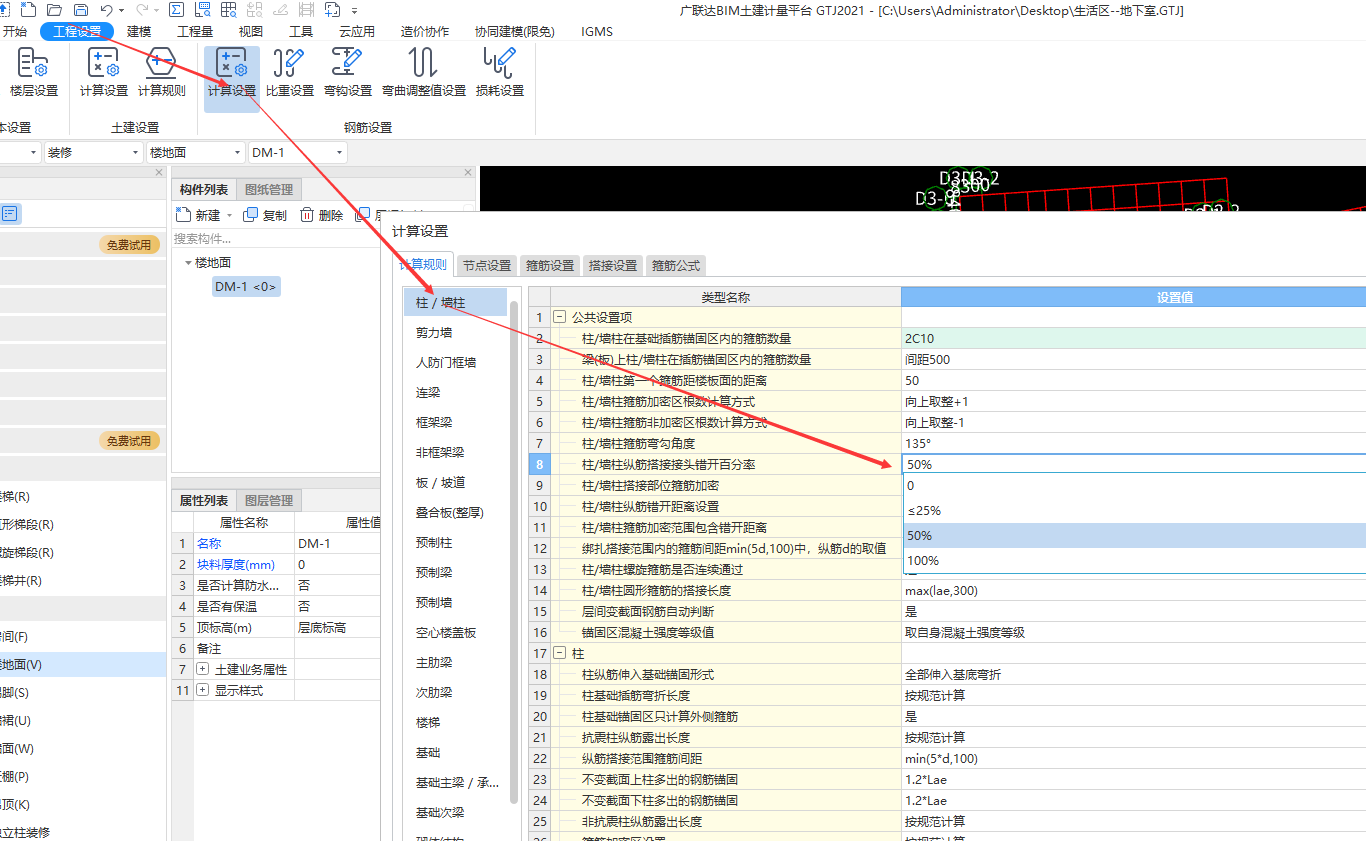Select highlighted 50% option in dropdown list
This screenshot has width=1366, height=841.
[x=1133, y=536]
